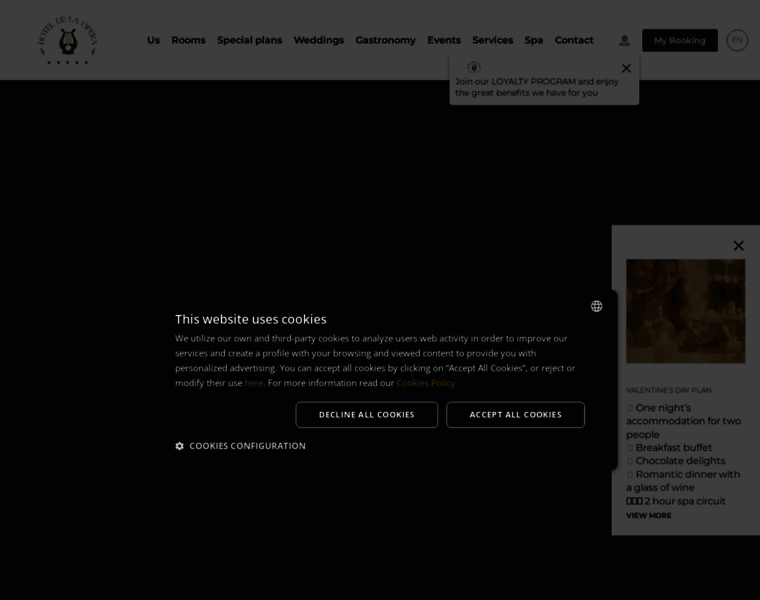
Task: Accept all cookies
Action: pyautogui.click(x=515, y=415)
